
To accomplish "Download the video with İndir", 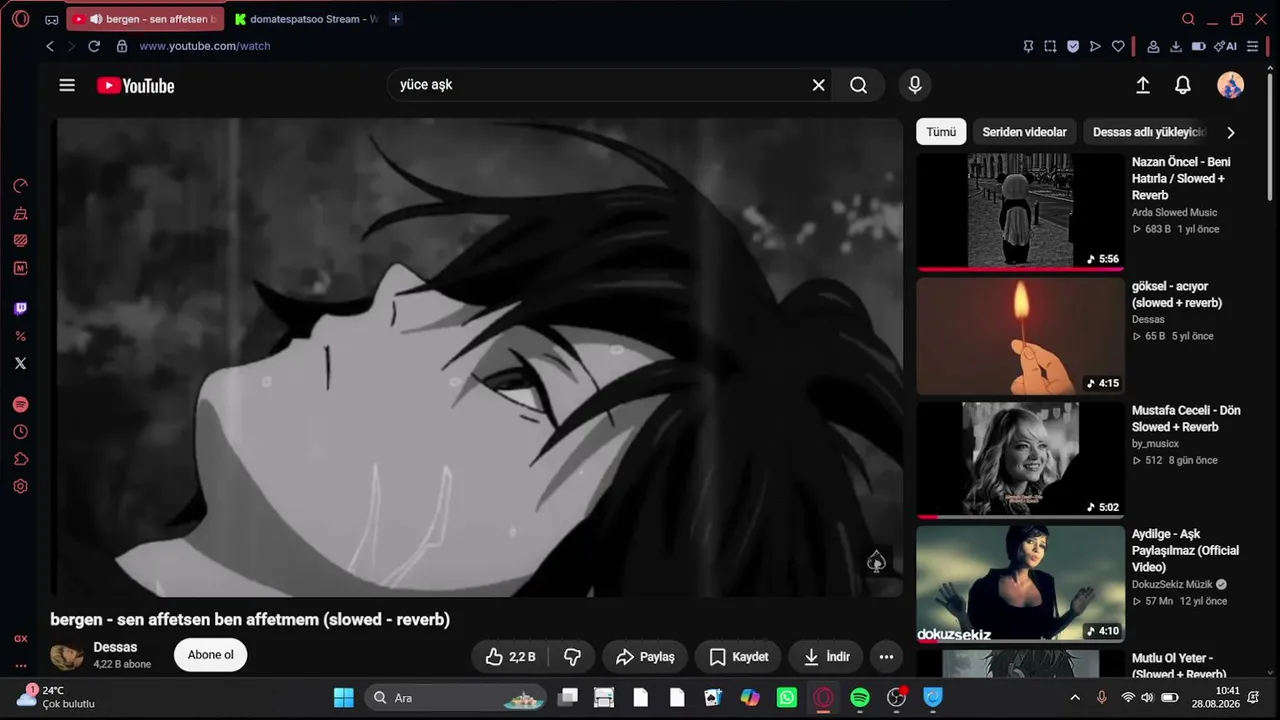I will pyautogui.click(x=826, y=657).
